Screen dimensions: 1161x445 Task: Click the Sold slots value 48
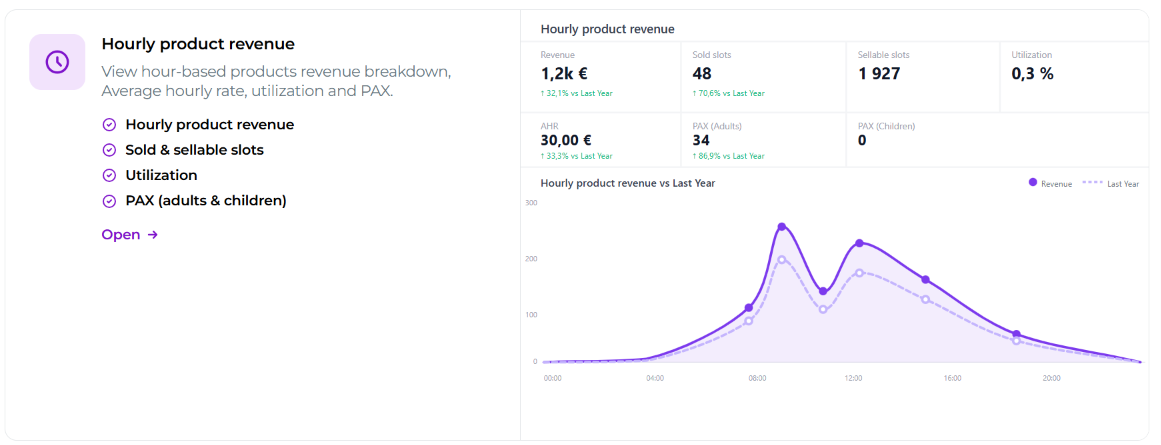702,73
